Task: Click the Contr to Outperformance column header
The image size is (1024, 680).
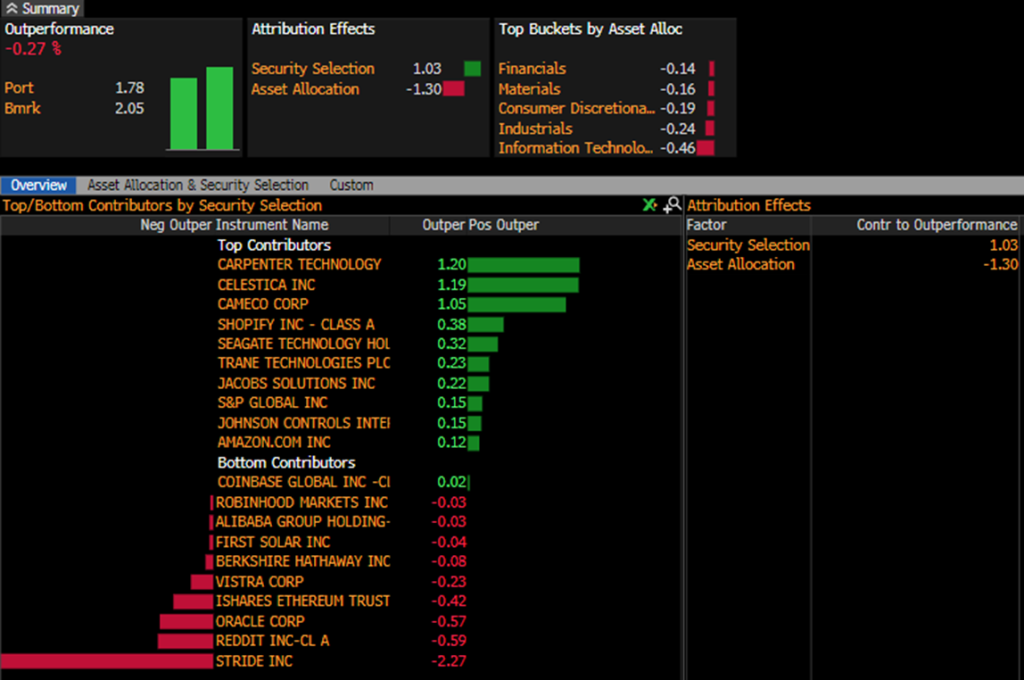Action: 936,225
